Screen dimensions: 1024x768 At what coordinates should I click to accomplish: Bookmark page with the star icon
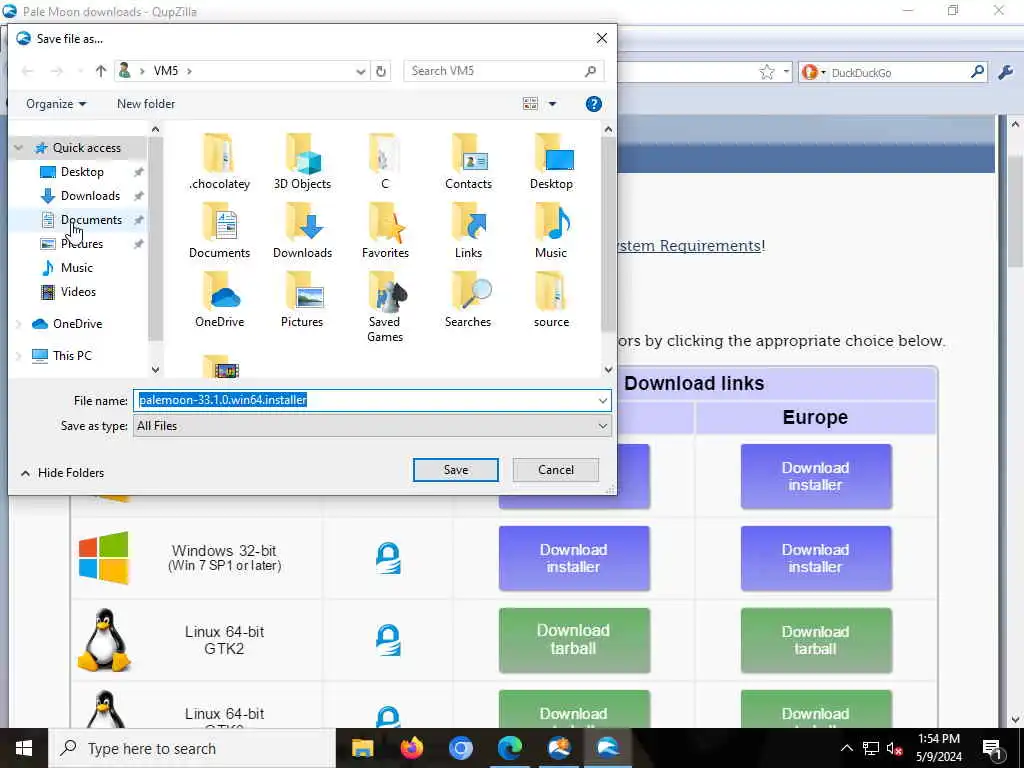pyautogui.click(x=767, y=72)
